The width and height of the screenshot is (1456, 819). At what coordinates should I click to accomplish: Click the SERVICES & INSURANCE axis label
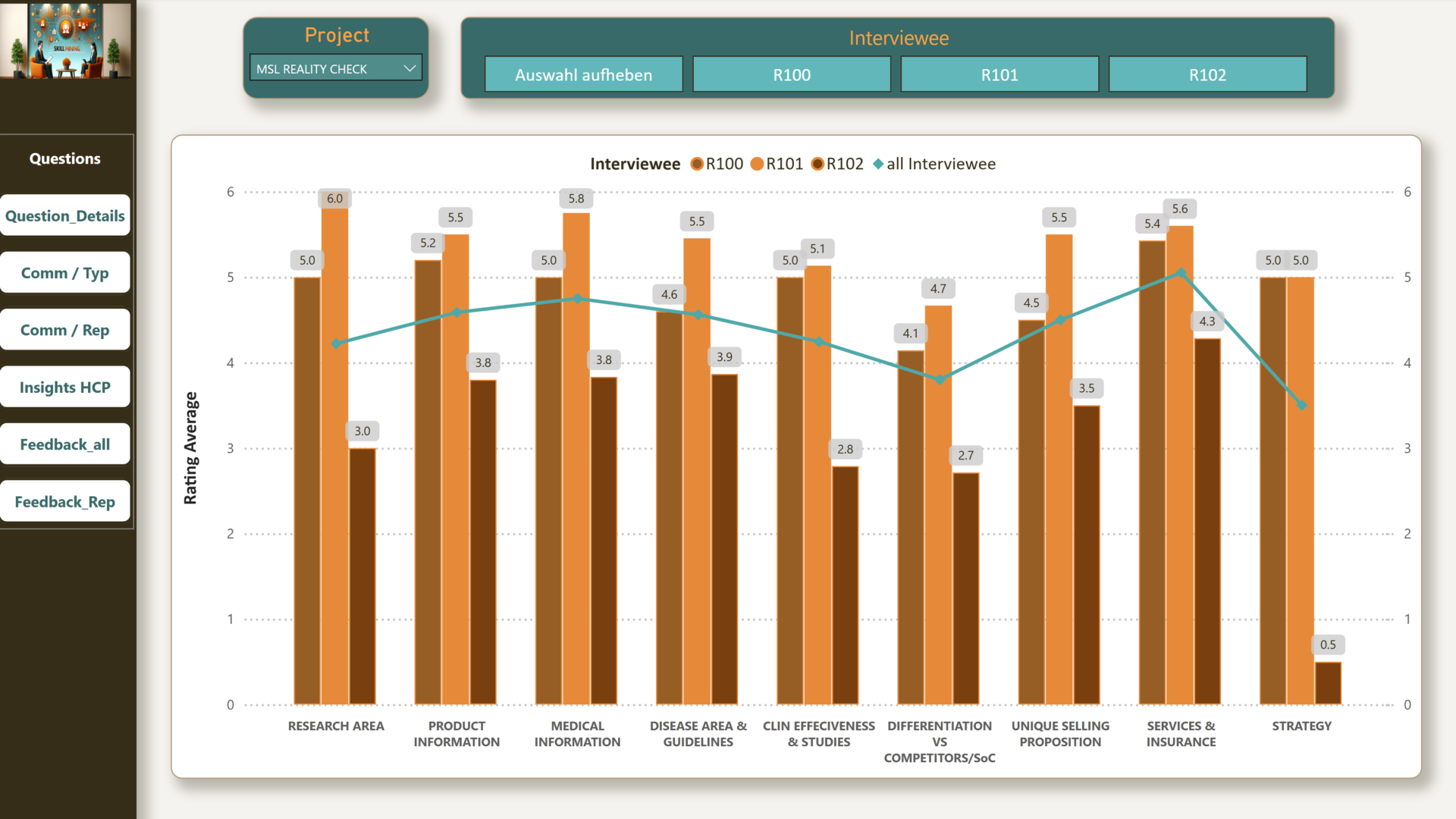[x=1181, y=734]
